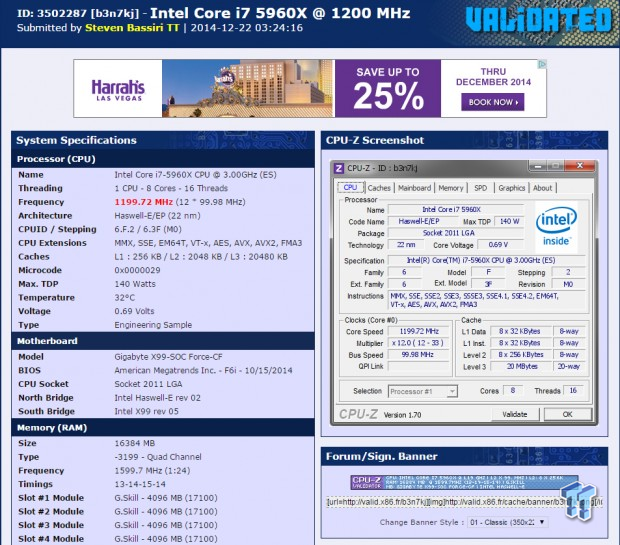The image size is (620, 545).
Task: Click the BOOK NOW button in ad
Action: [x=493, y=102]
